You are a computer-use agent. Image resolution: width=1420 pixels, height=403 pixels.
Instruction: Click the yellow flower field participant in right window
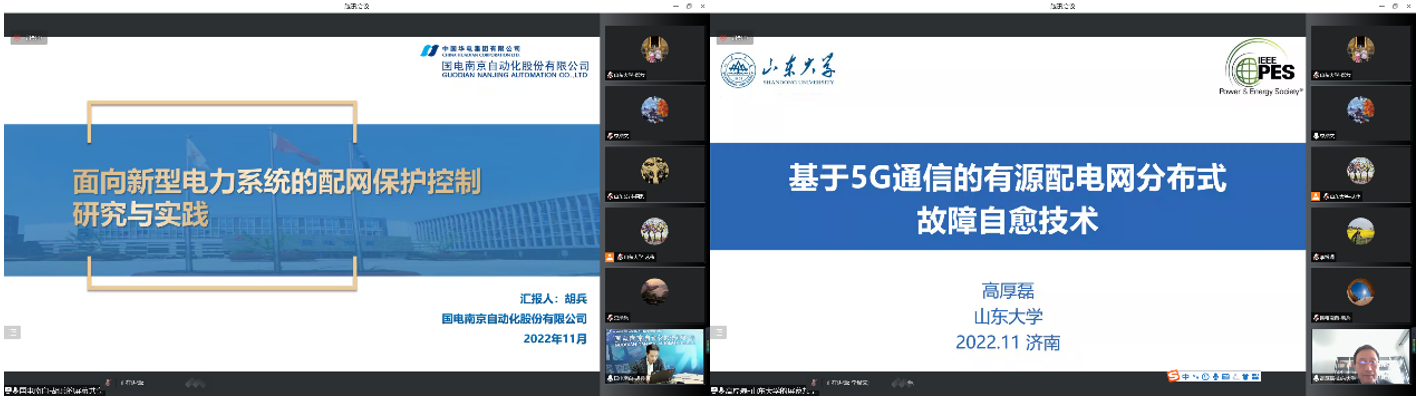(1360, 230)
